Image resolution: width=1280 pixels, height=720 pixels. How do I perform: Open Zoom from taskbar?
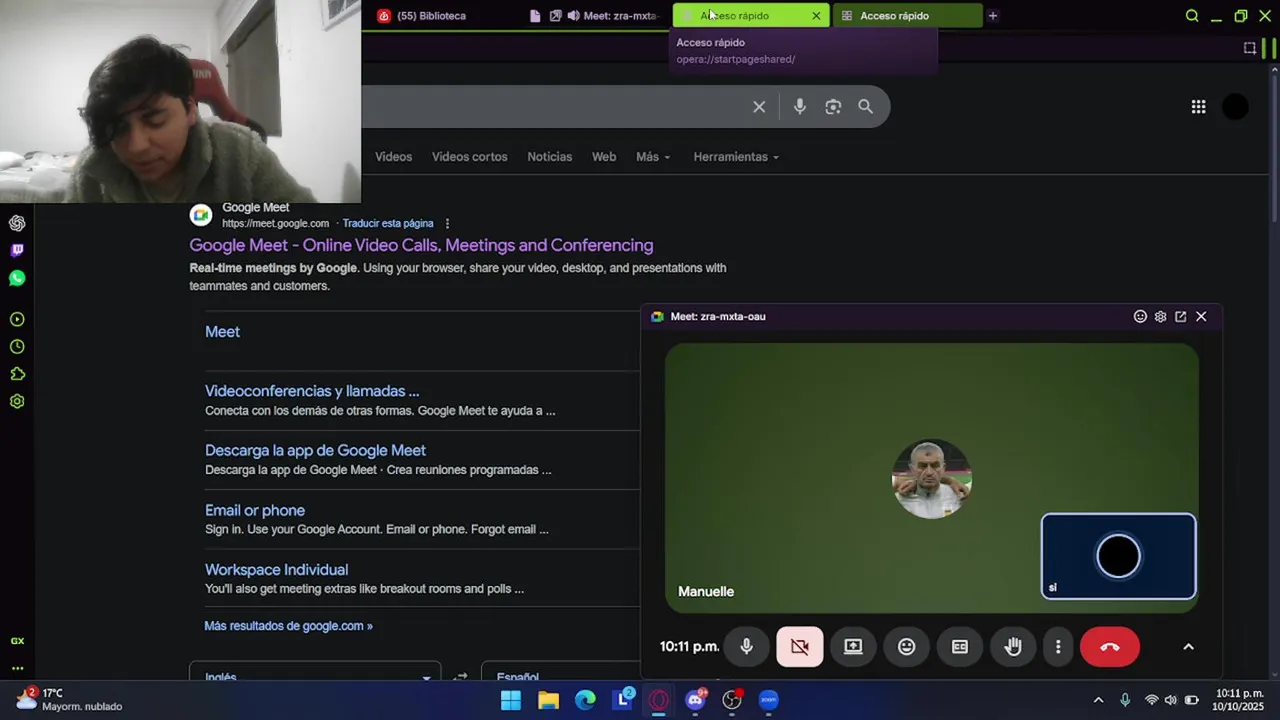point(768,700)
